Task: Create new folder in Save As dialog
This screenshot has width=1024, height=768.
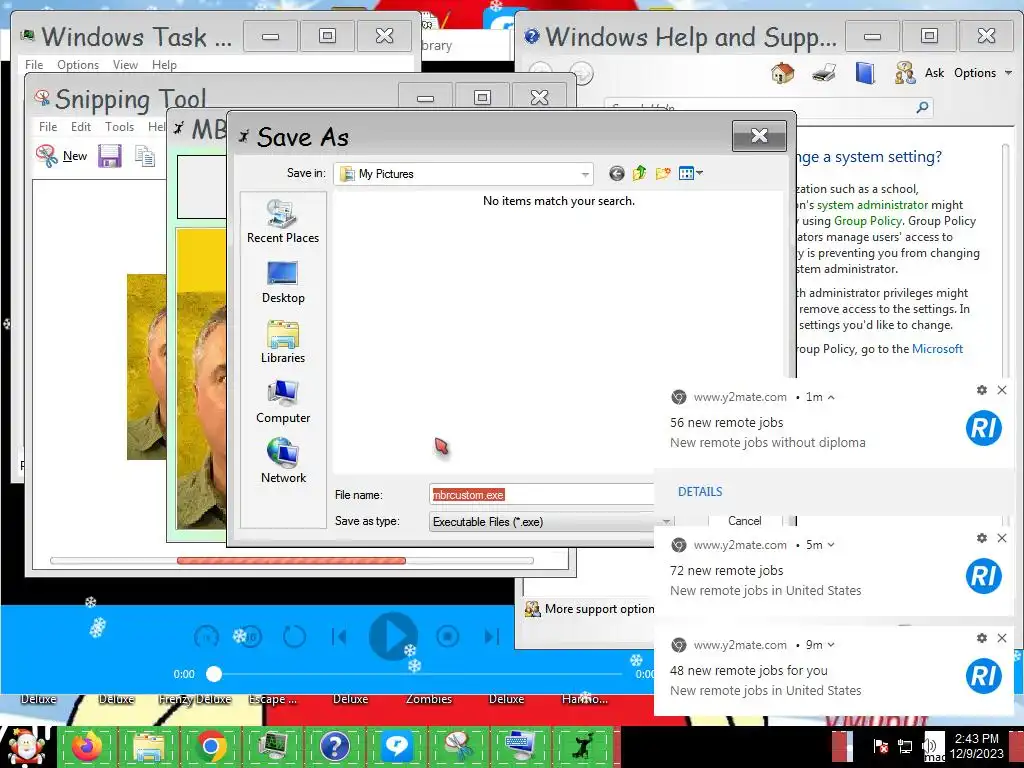Action: coord(663,173)
